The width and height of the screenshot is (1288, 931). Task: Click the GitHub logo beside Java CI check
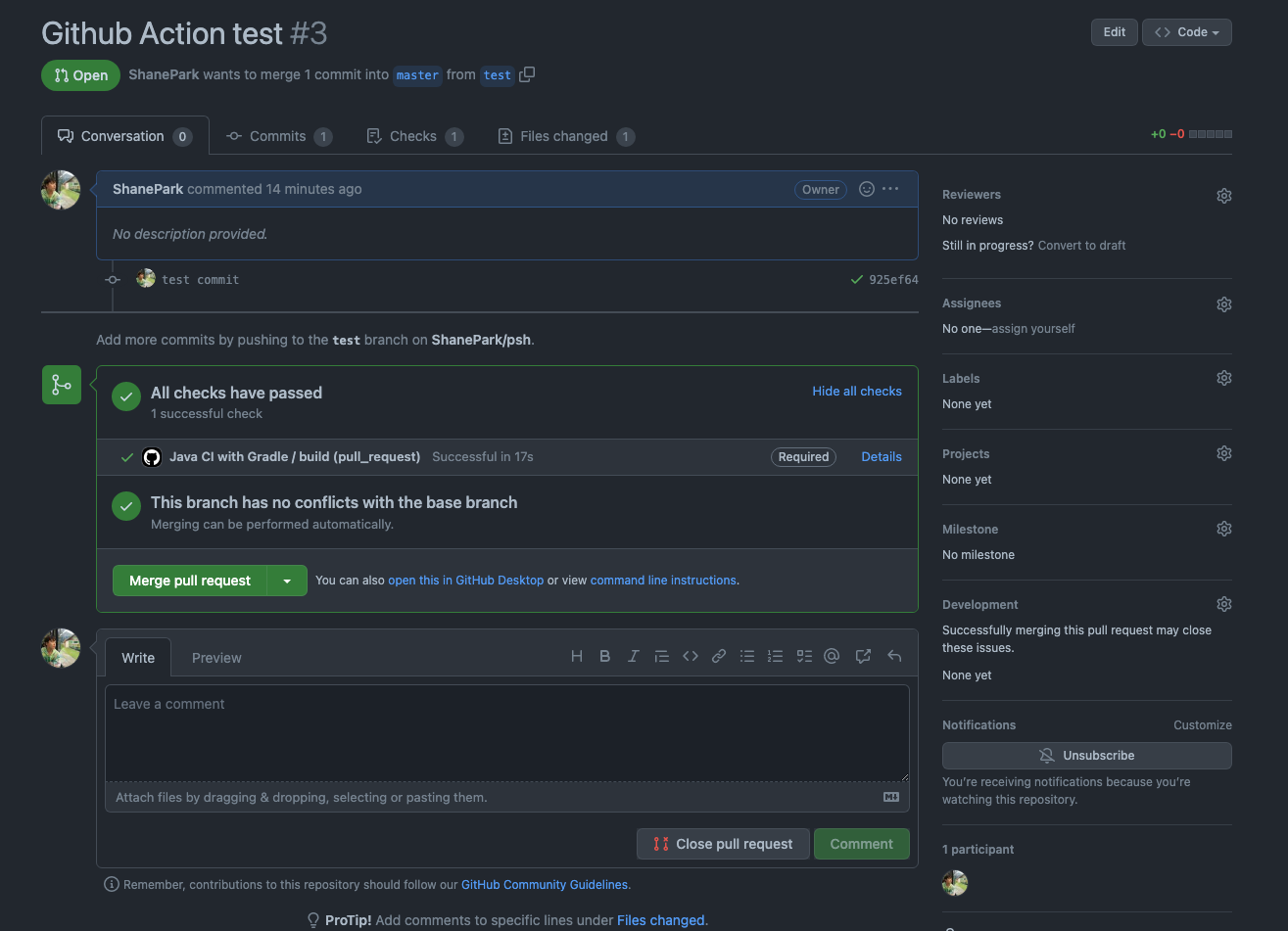(152, 457)
